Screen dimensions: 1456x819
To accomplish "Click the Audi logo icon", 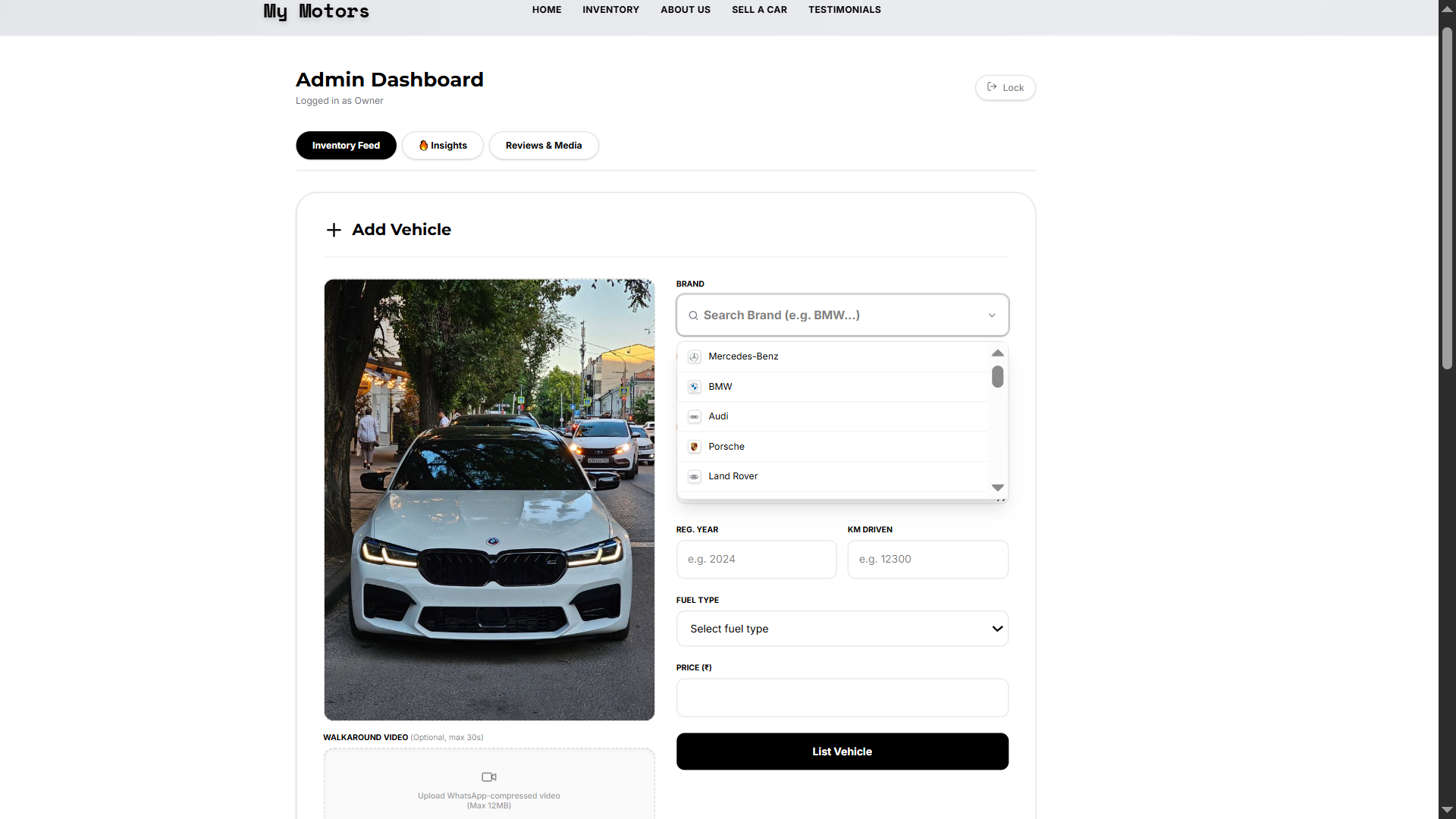I will 694,417.
